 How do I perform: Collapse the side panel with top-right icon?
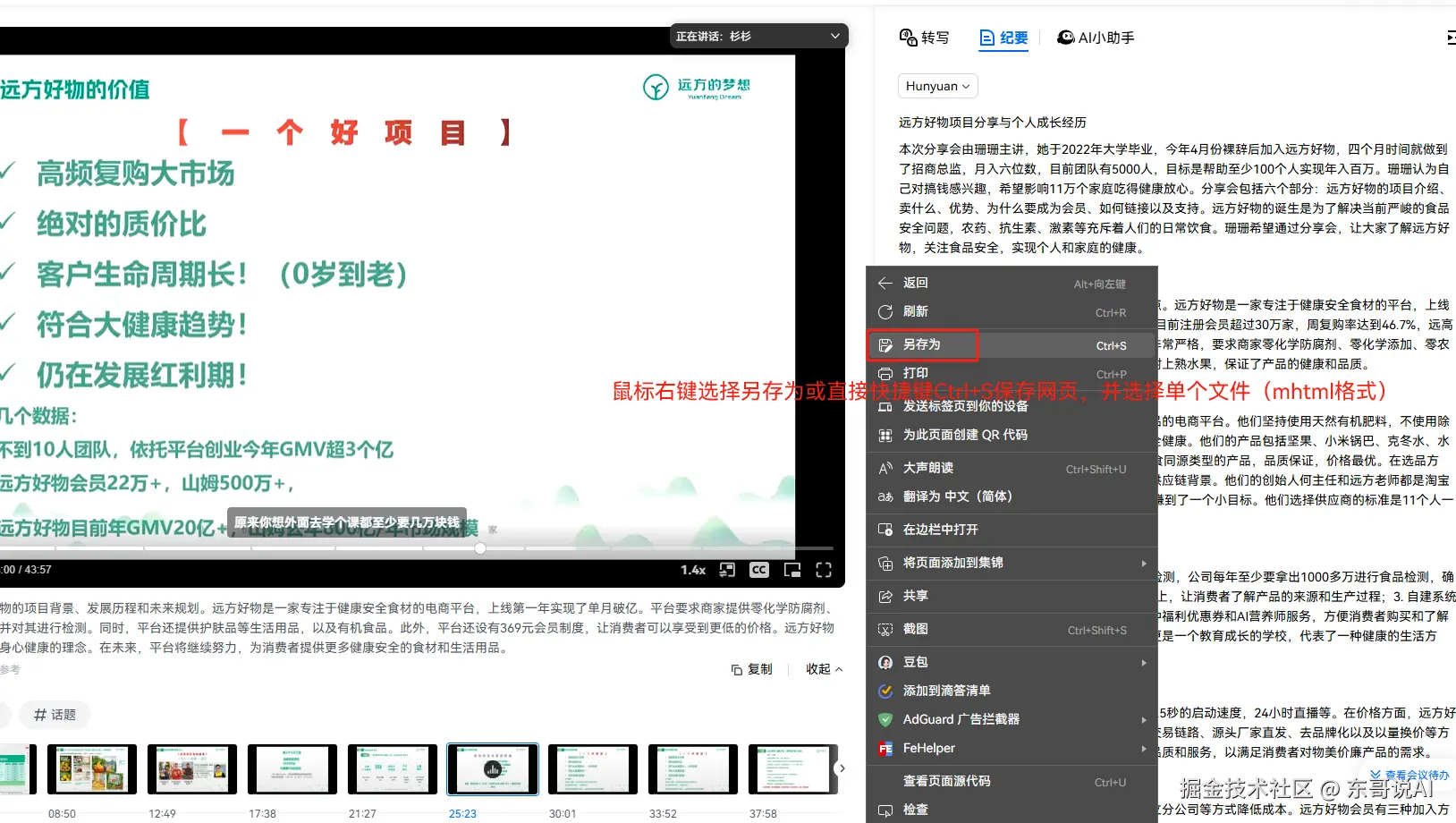pos(1451,38)
